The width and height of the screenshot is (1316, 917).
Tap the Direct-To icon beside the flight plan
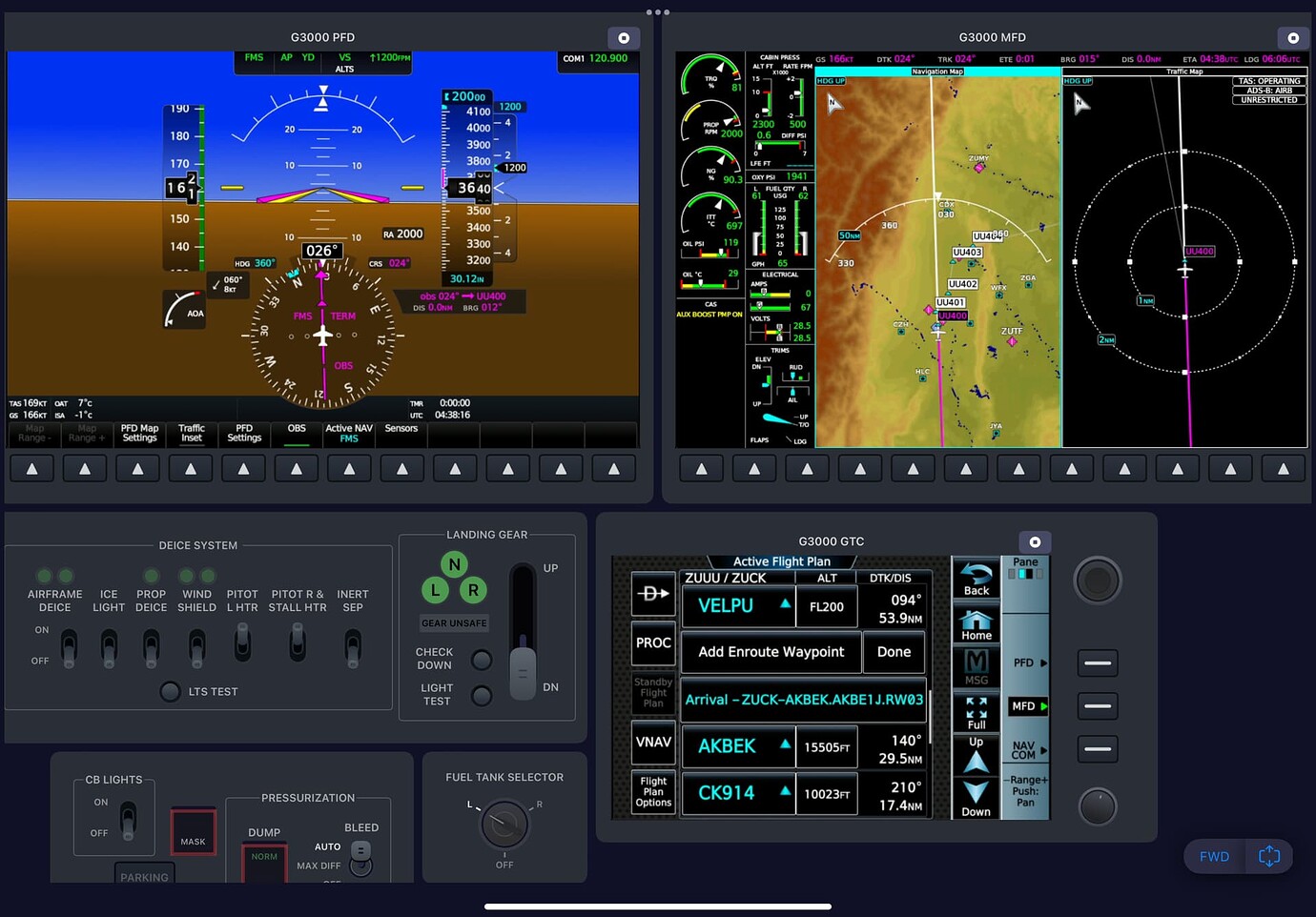[x=652, y=593]
